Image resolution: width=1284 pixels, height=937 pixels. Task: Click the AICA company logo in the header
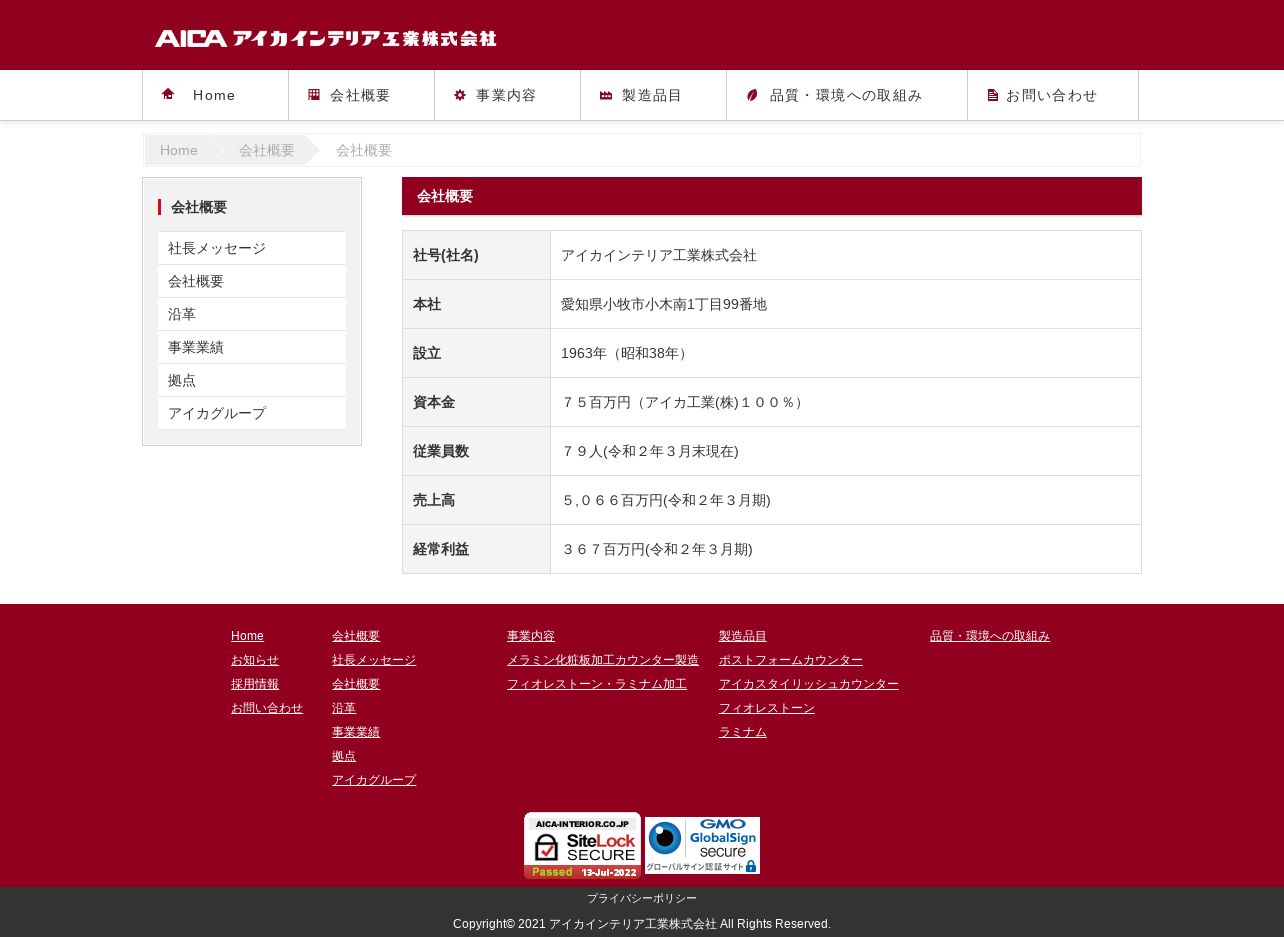(326, 38)
